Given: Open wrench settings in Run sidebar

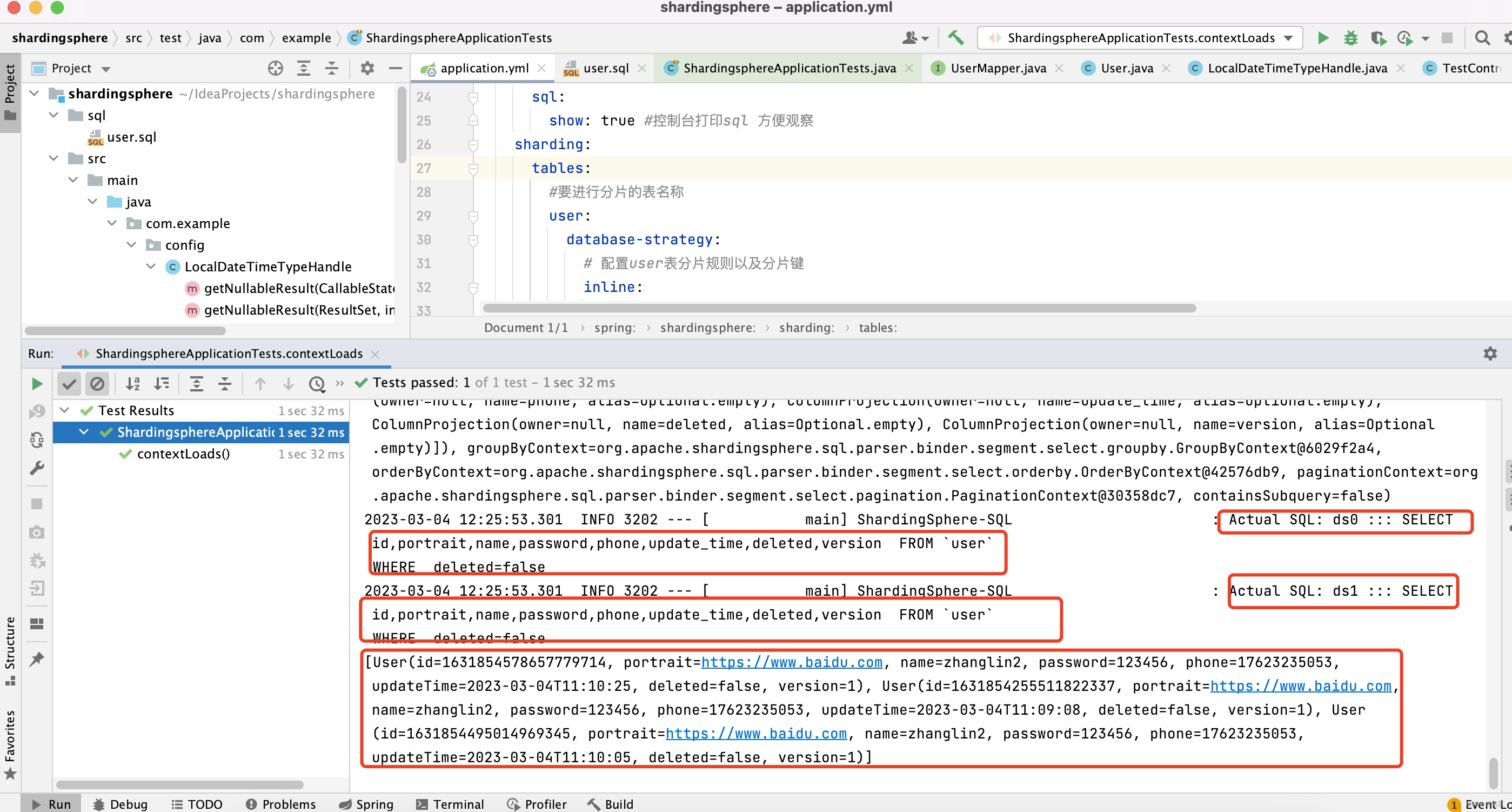Looking at the screenshot, I should pos(37,468).
